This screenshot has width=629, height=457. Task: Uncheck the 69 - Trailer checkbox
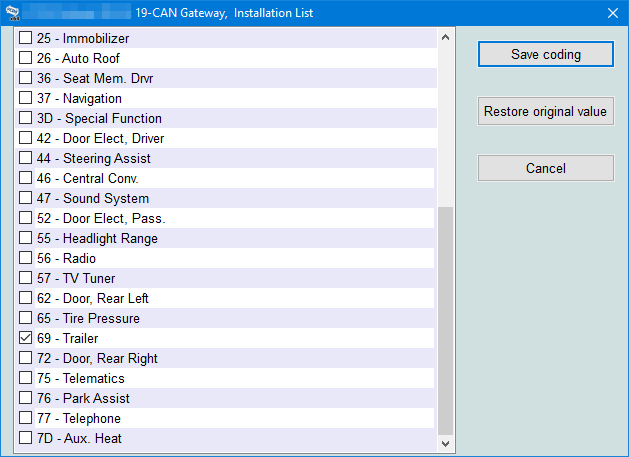tap(25, 338)
